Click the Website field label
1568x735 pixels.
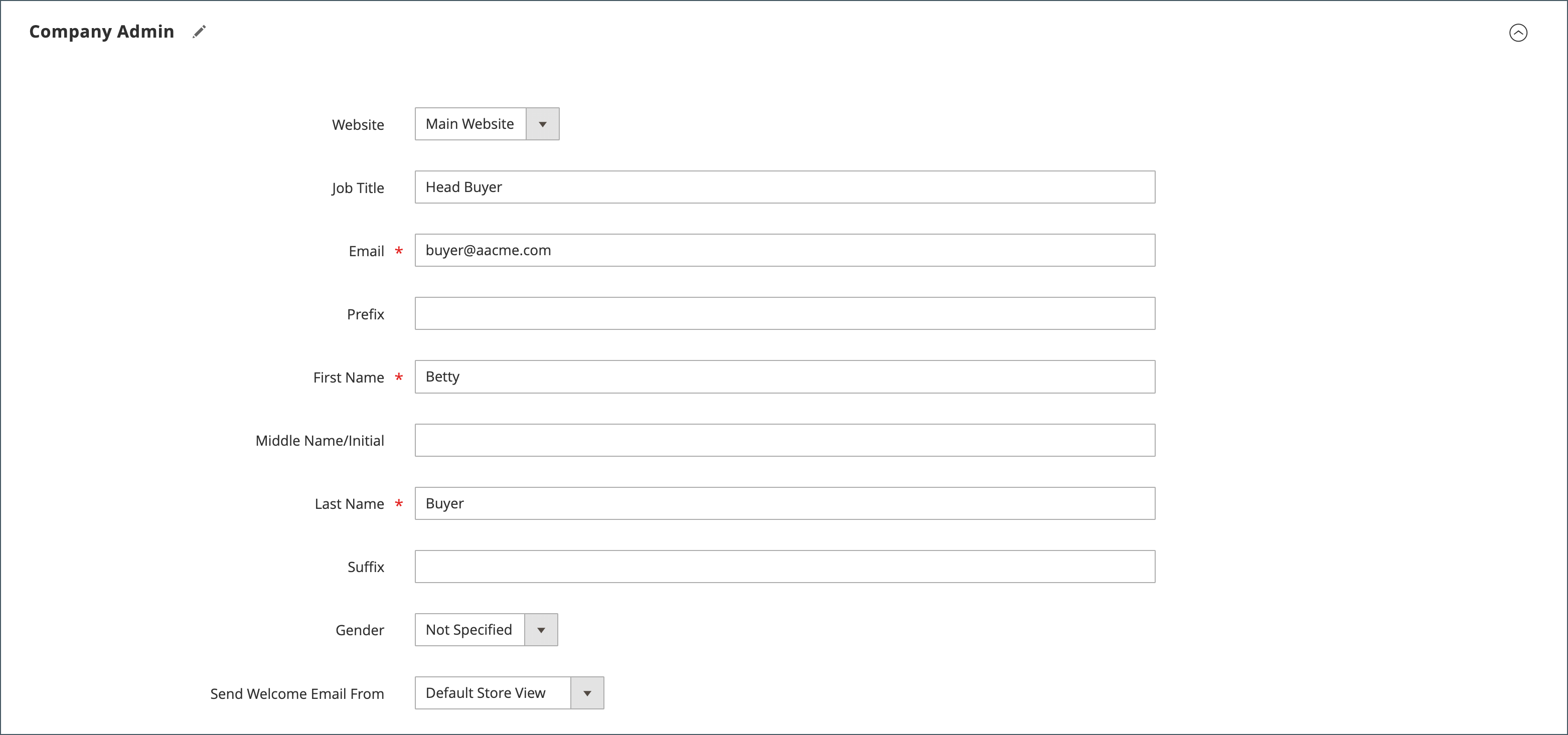coord(358,125)
